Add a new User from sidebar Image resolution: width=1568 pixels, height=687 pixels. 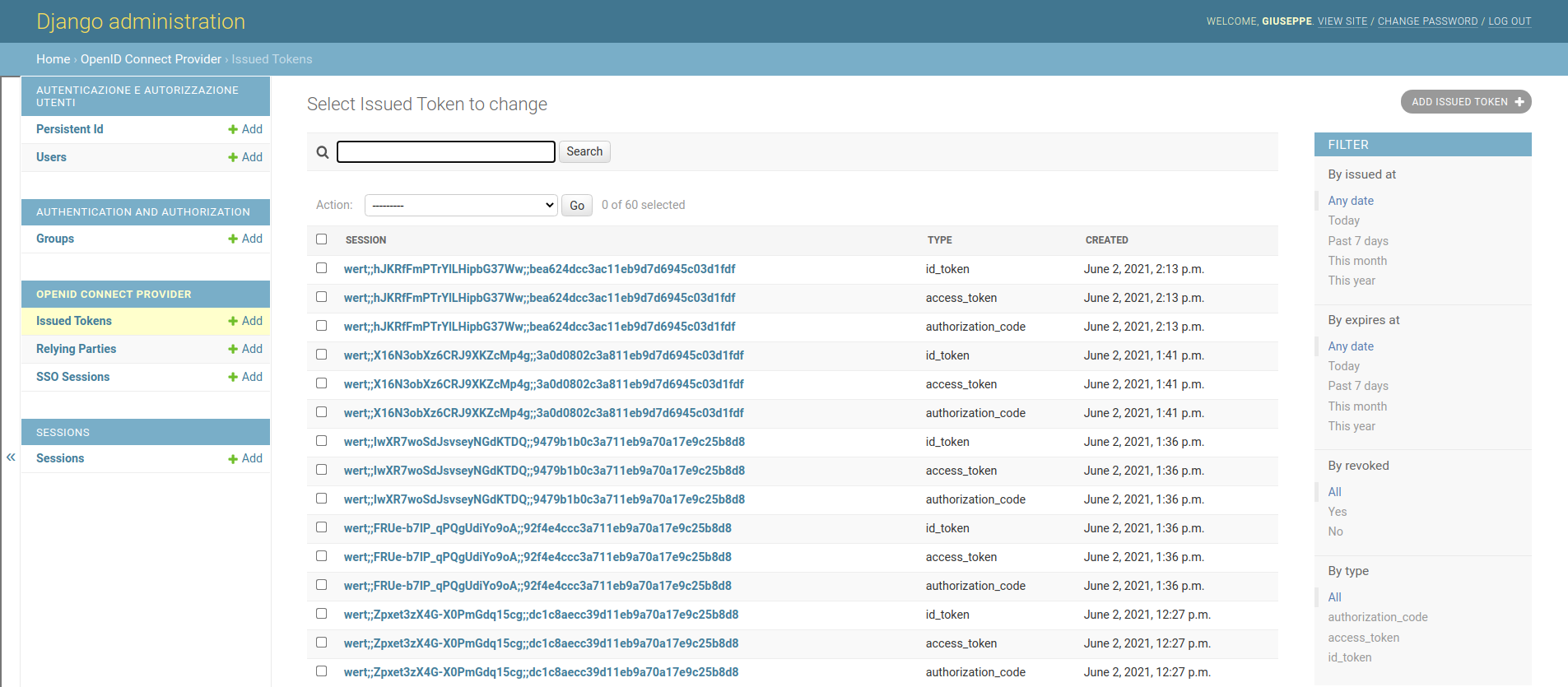(245, 157)
